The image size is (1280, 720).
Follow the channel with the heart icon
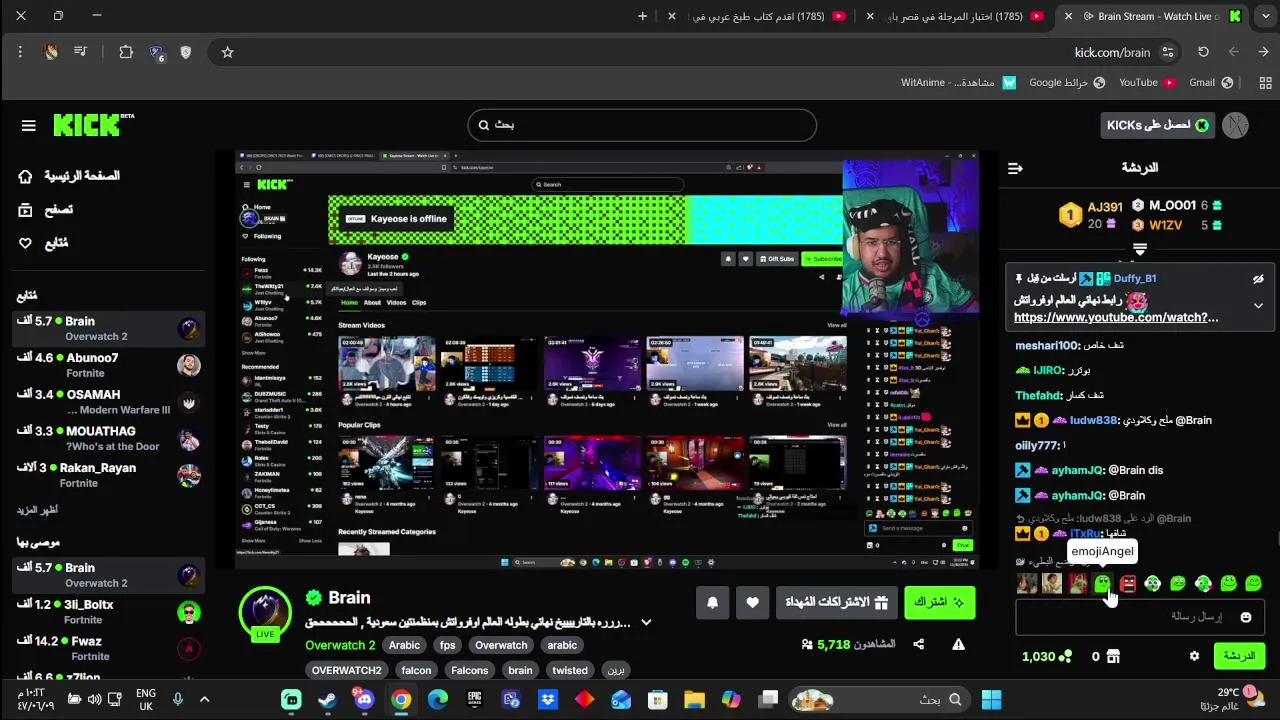coord(752,602)
